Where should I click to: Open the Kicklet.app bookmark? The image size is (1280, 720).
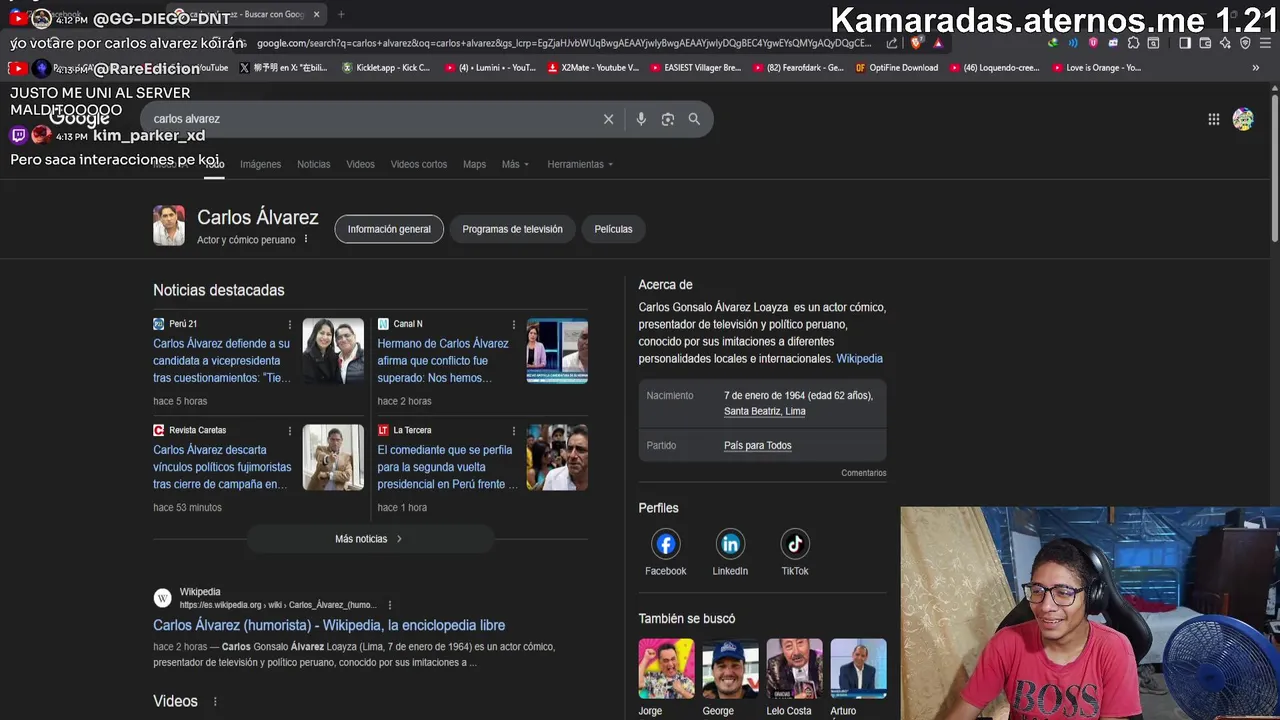(386, 68)
